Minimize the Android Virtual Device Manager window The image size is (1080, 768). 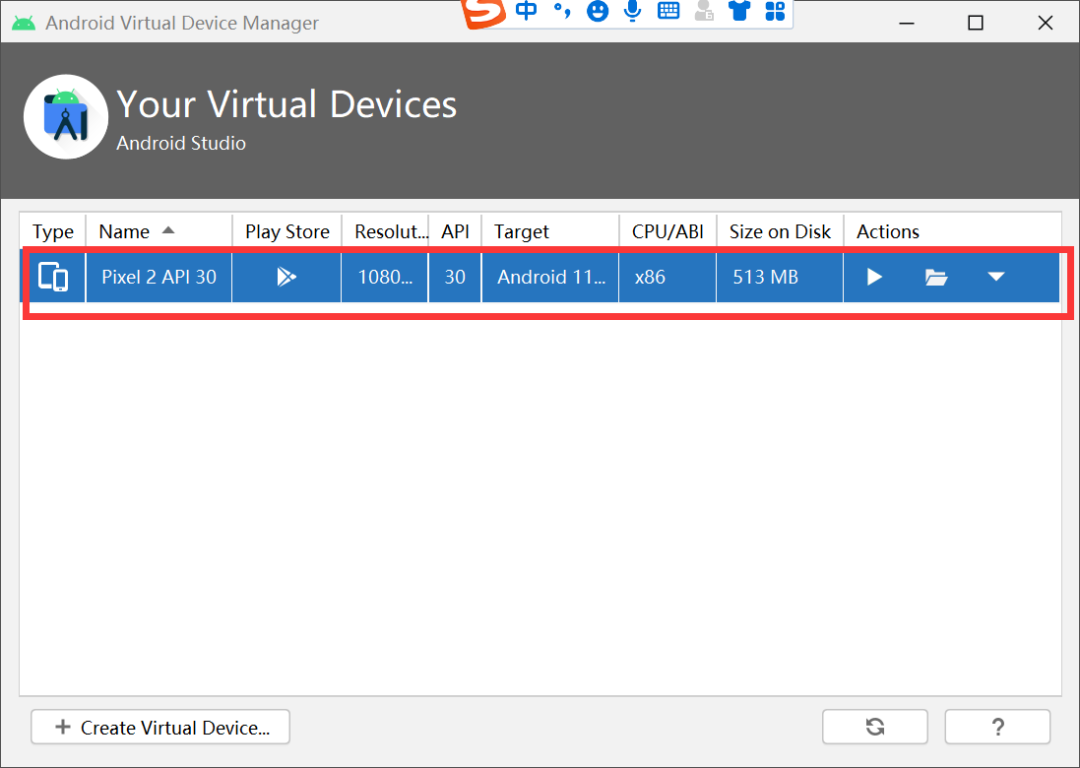tap(907, 23)
